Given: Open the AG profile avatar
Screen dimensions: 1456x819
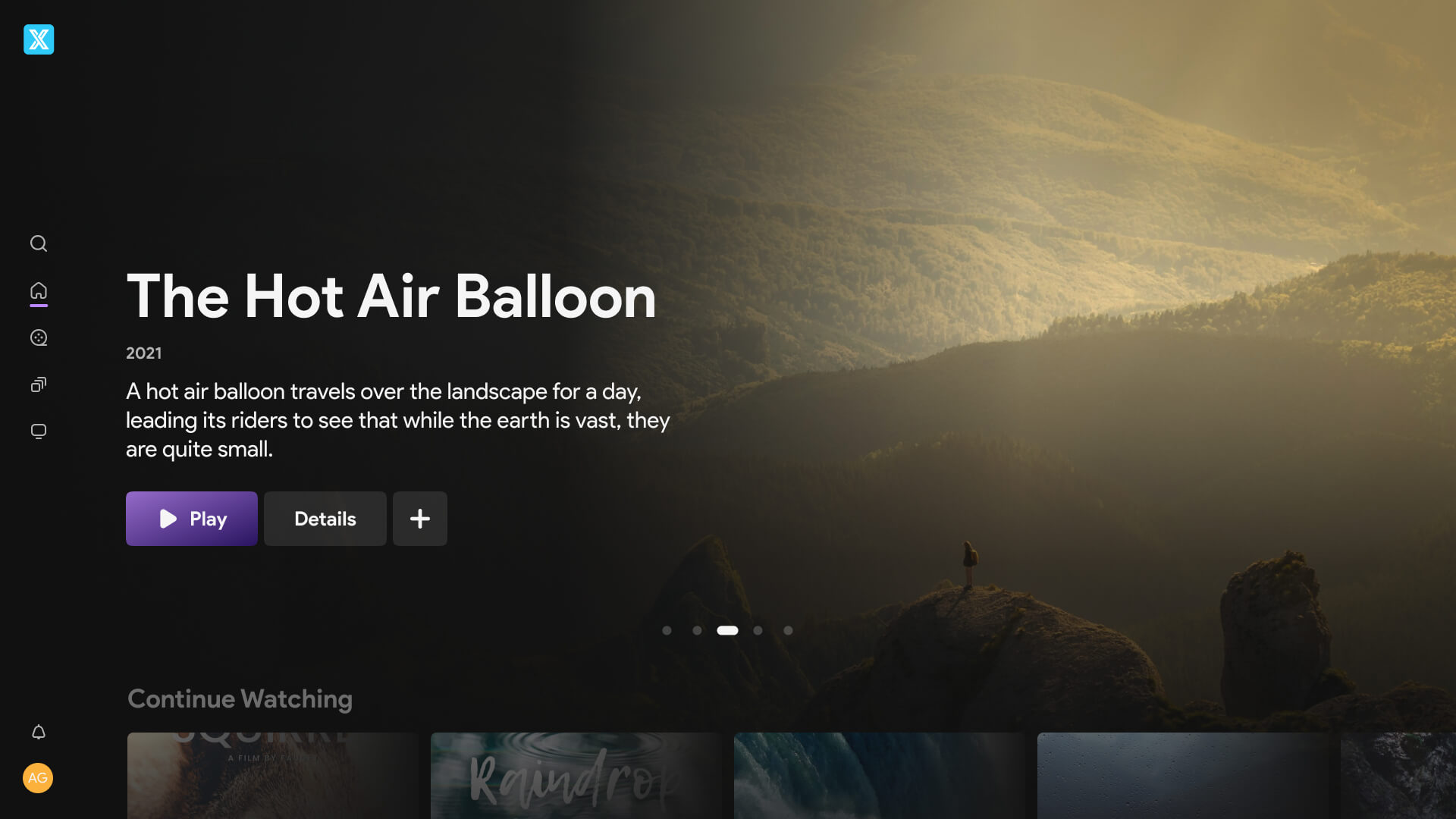Looking at the screenshot, I should pyautogui.click(x=38, y=778).
